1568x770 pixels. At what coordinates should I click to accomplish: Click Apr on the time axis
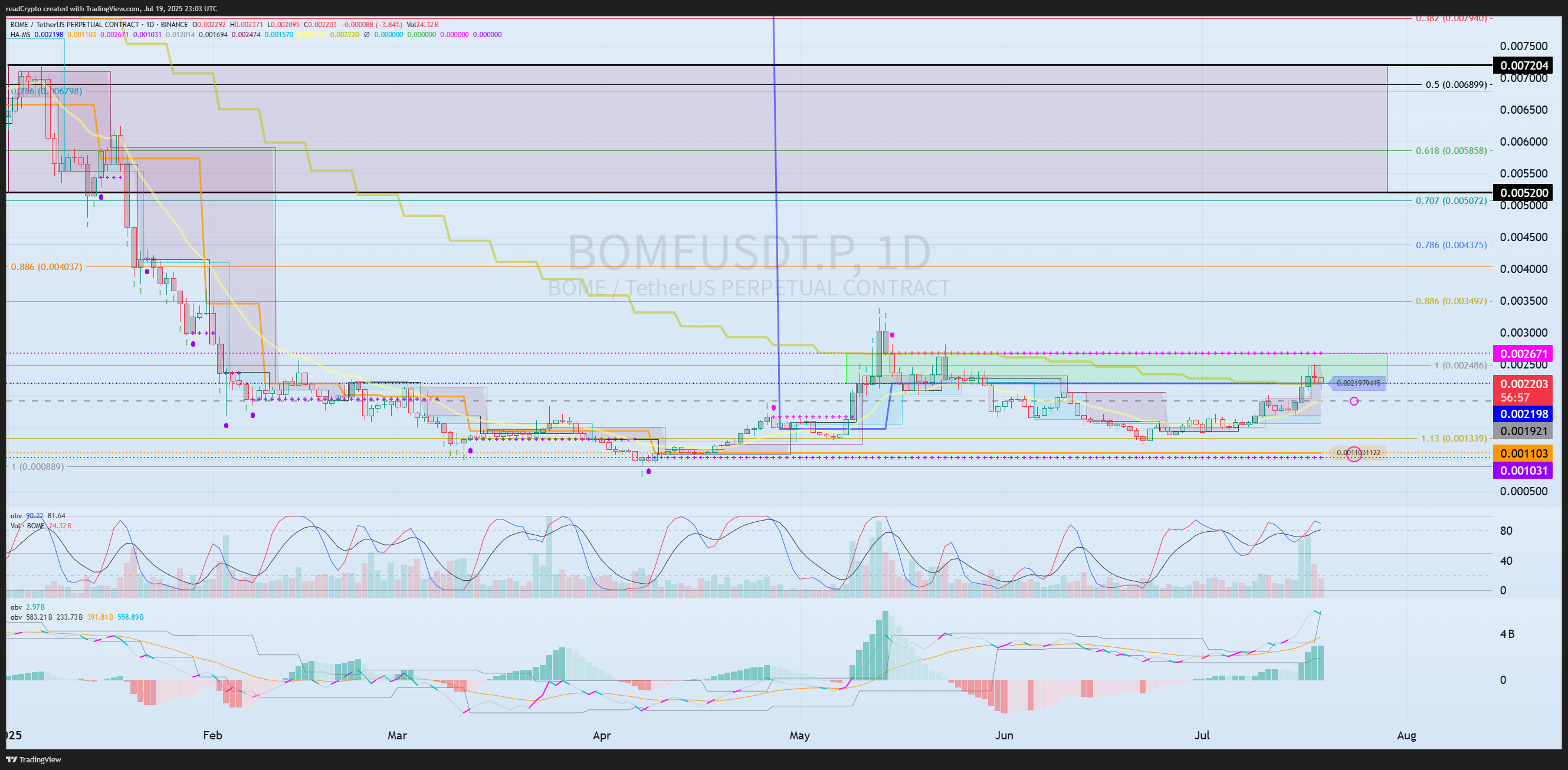601,735
